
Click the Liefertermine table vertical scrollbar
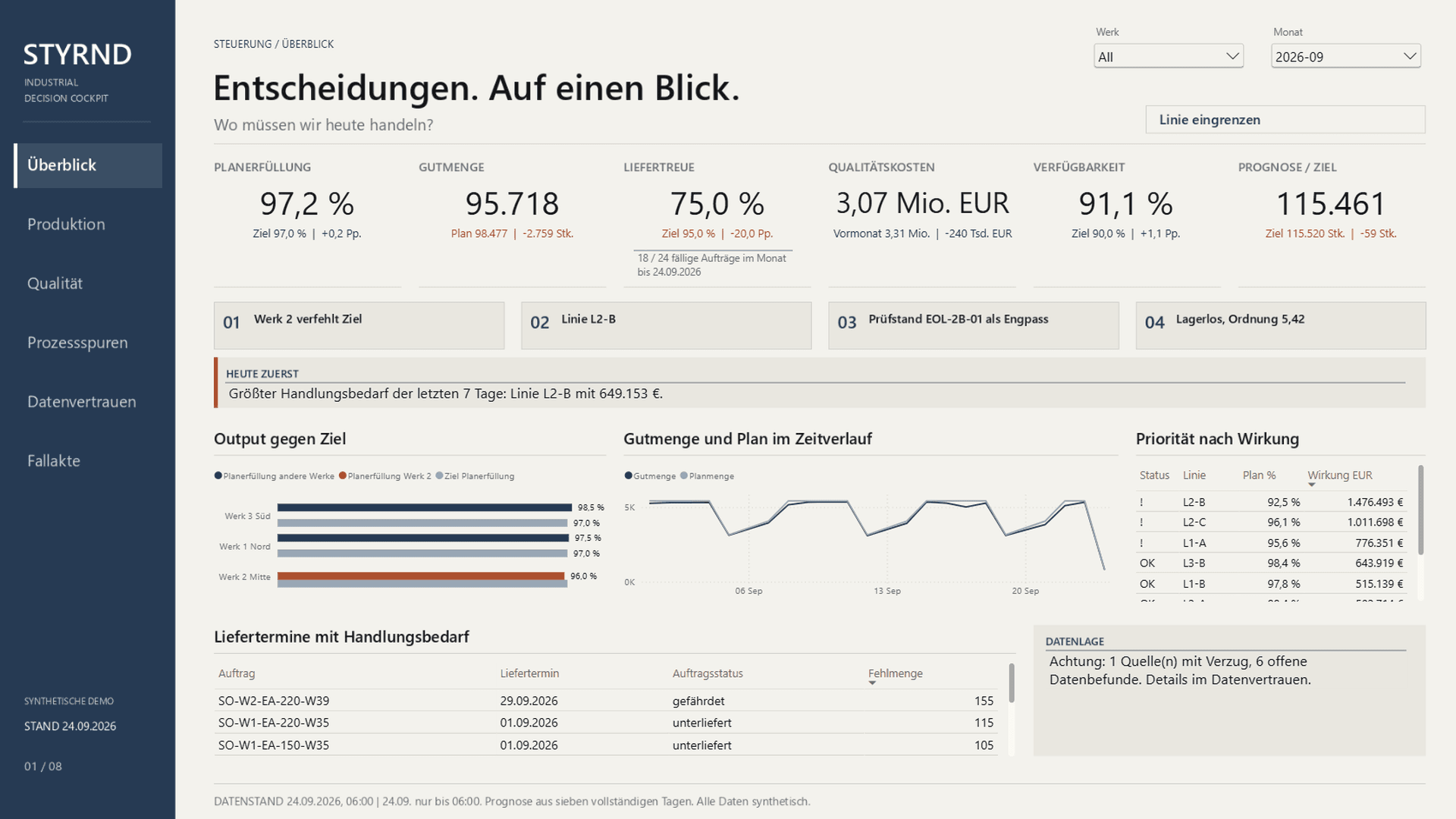pyautogui.click(x=1012, y=683)
